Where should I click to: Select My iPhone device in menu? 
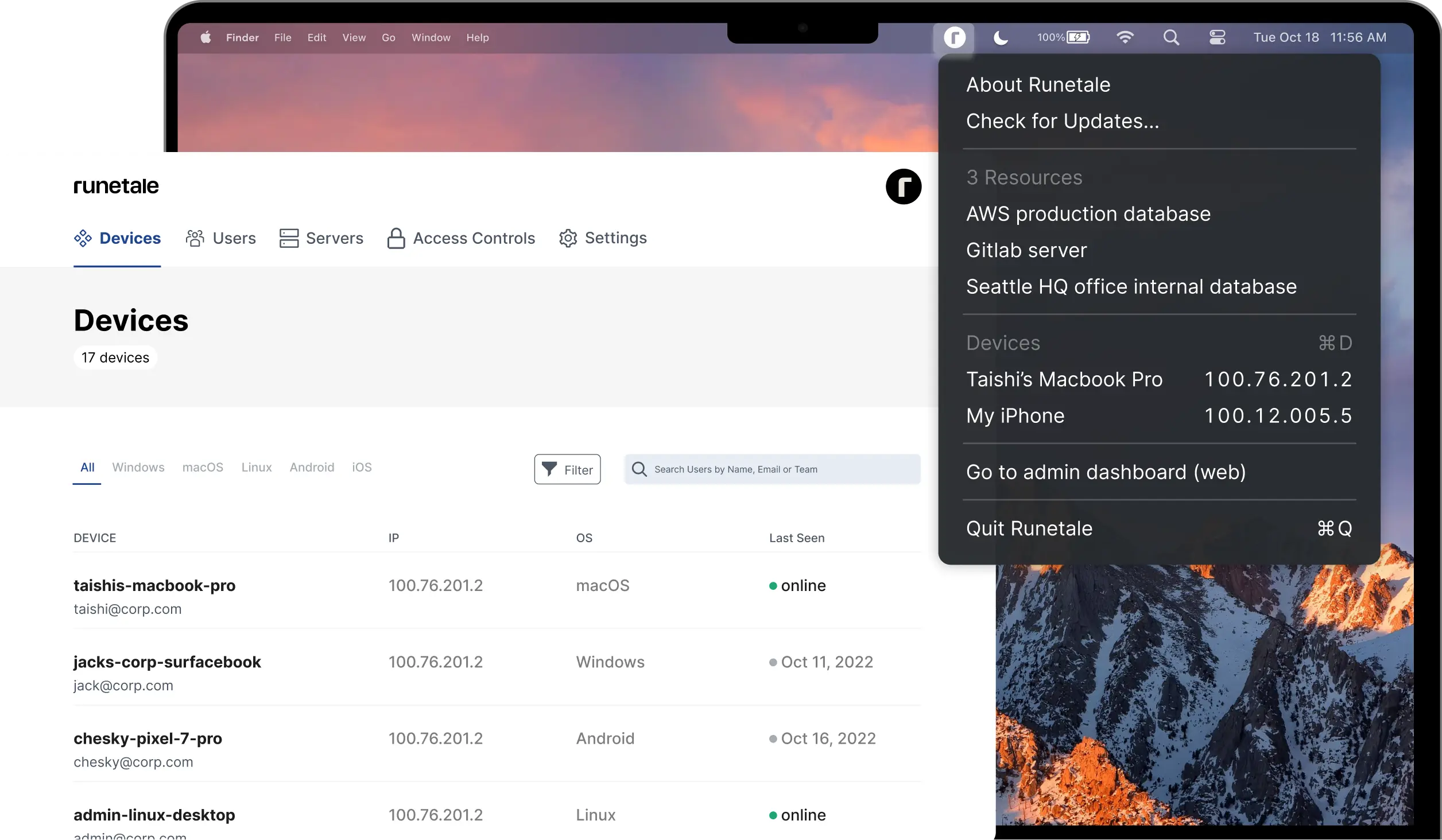[1159, 415]
